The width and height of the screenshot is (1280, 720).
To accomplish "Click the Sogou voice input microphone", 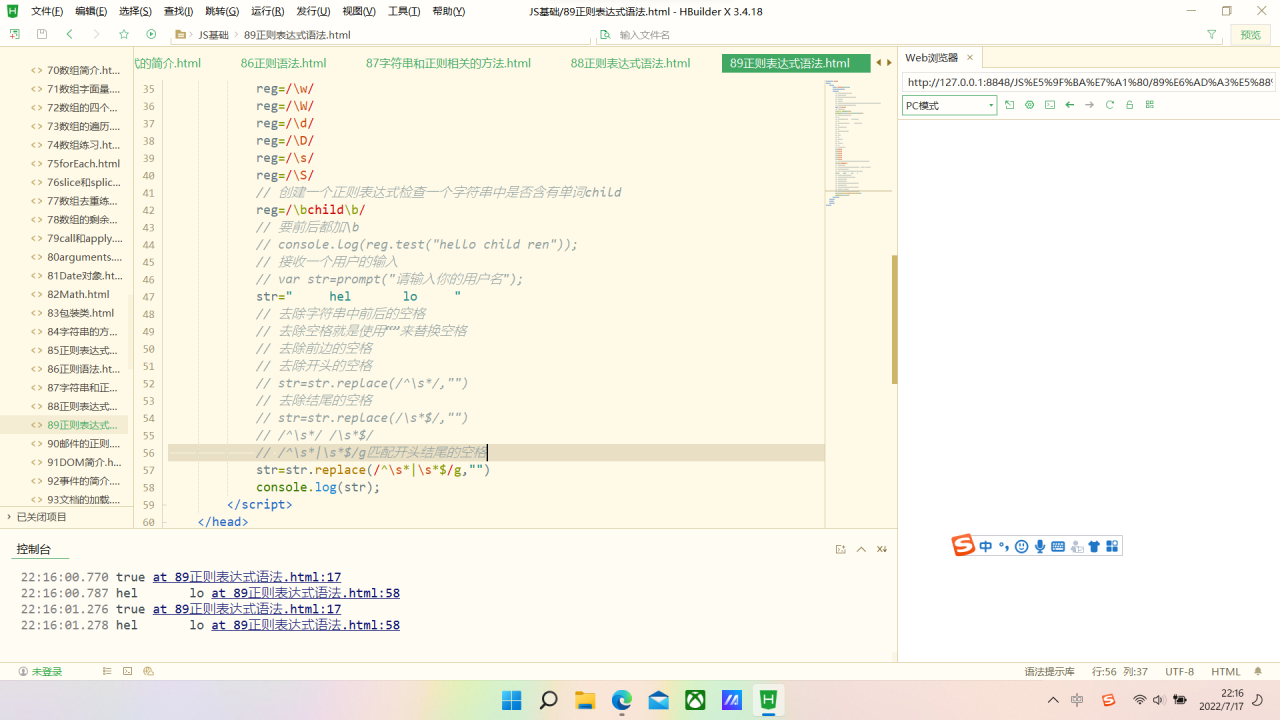I will click(1040, 546).
